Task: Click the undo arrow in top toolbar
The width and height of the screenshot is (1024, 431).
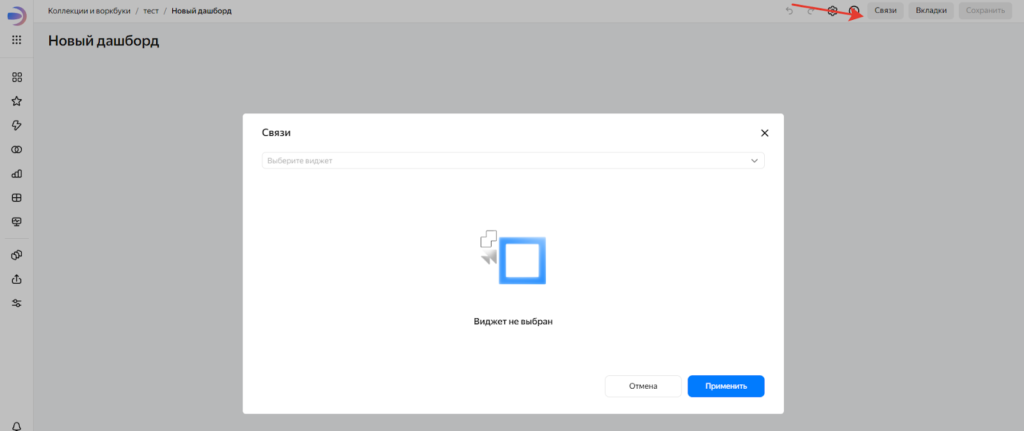Action: [x=789, y=10]
